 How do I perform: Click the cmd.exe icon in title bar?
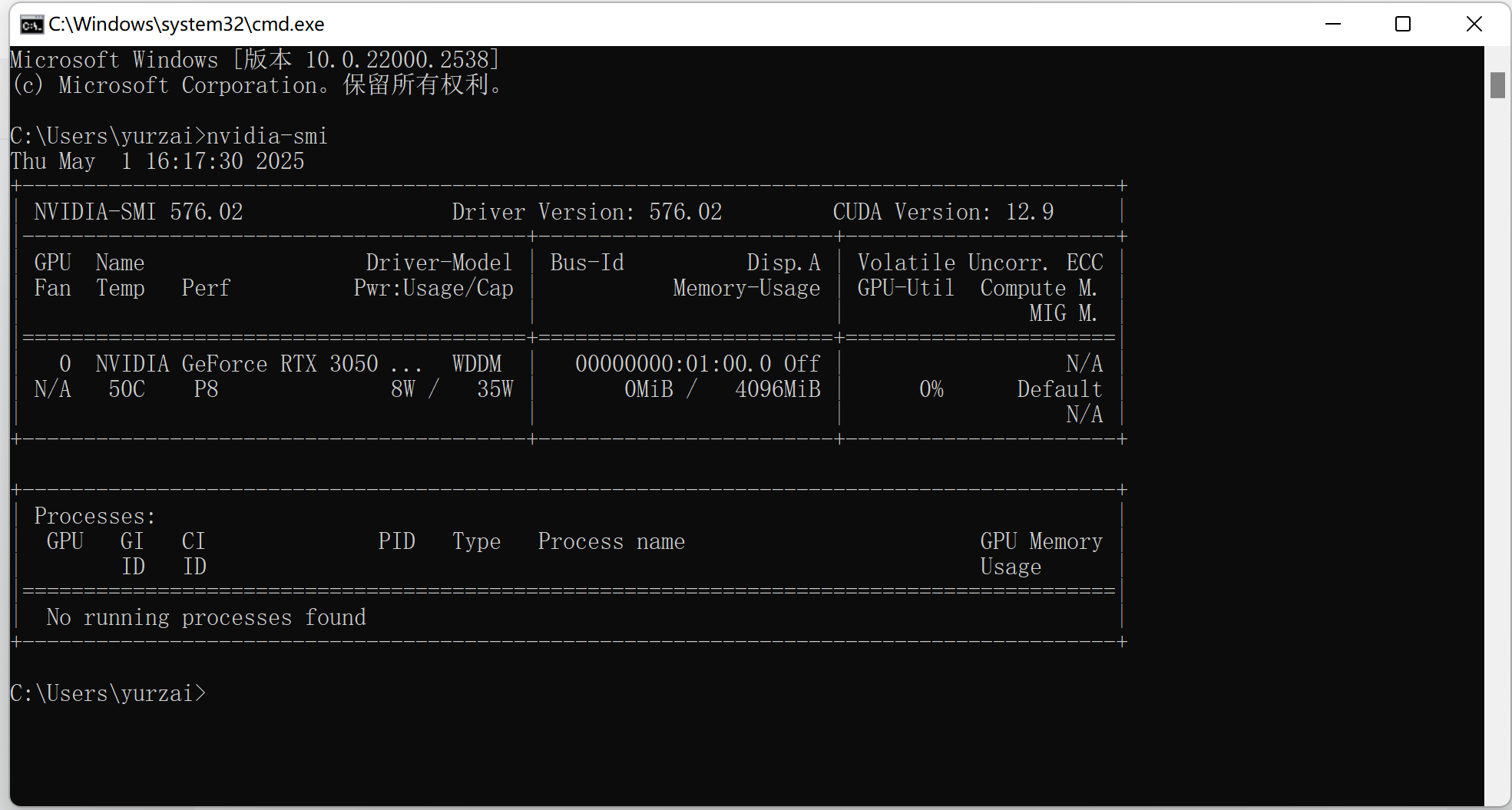[31, 25]
